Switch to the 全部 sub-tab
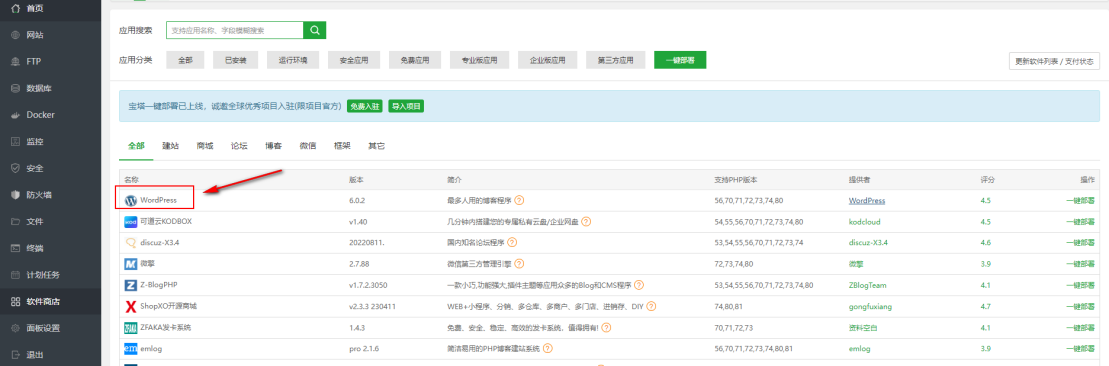The width and height of the screenshot is (1109, 366). point(136,146)
